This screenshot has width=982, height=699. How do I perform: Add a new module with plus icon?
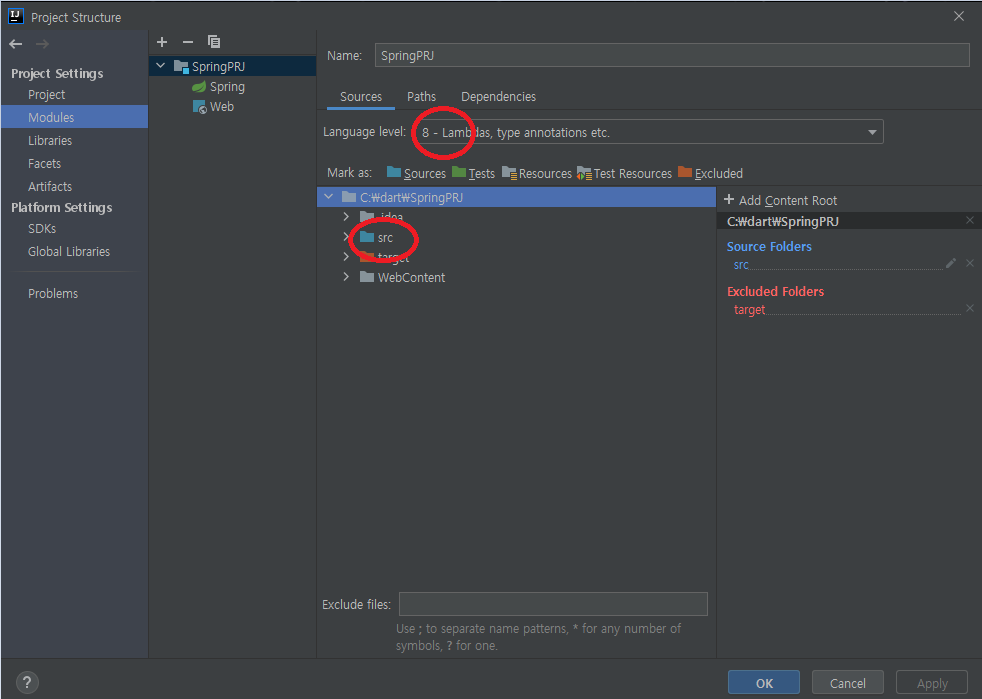[x=162, y=42]
